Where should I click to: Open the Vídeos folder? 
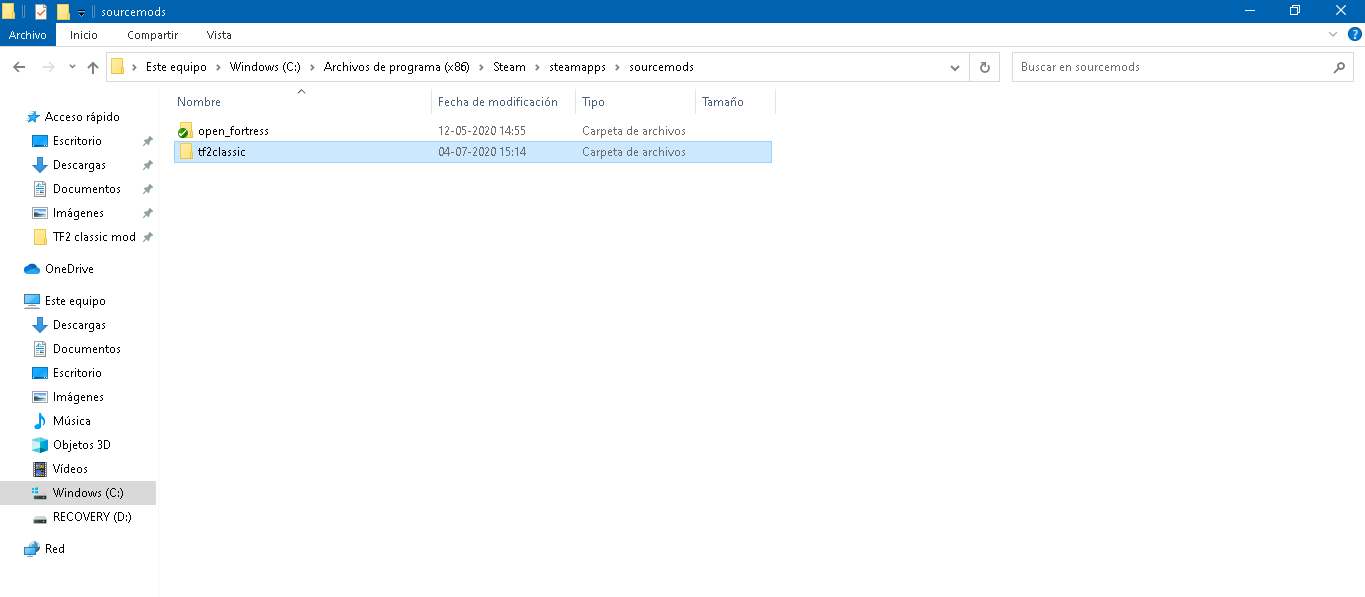coord(70,469)
